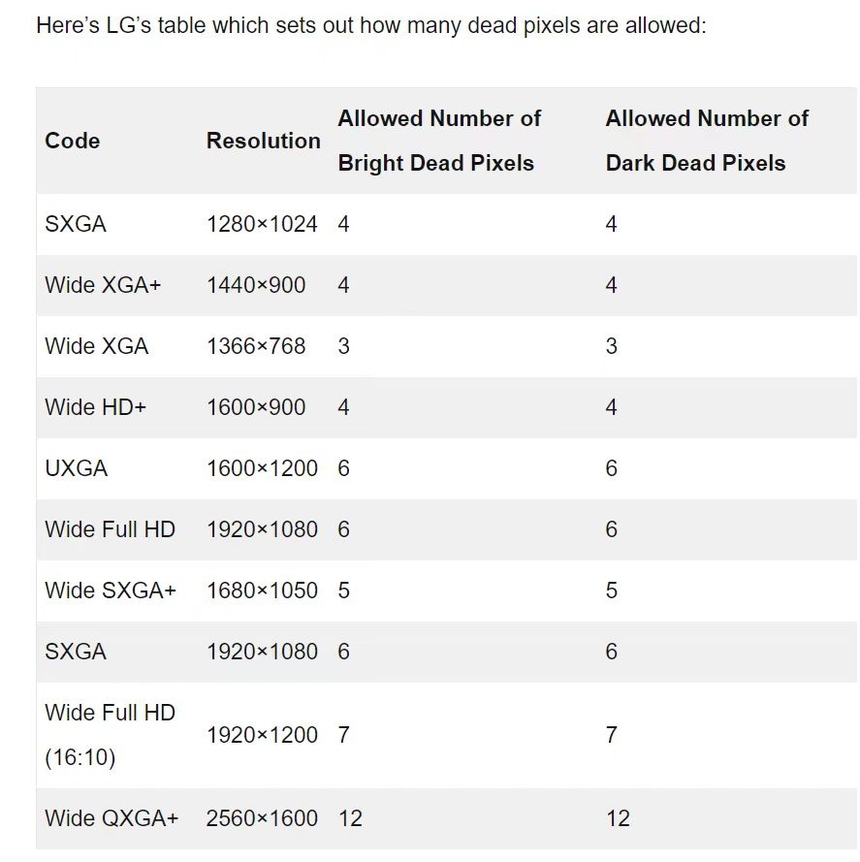
Task: Click the 2560×1600 resolution cell
Action: coord(262,818)
